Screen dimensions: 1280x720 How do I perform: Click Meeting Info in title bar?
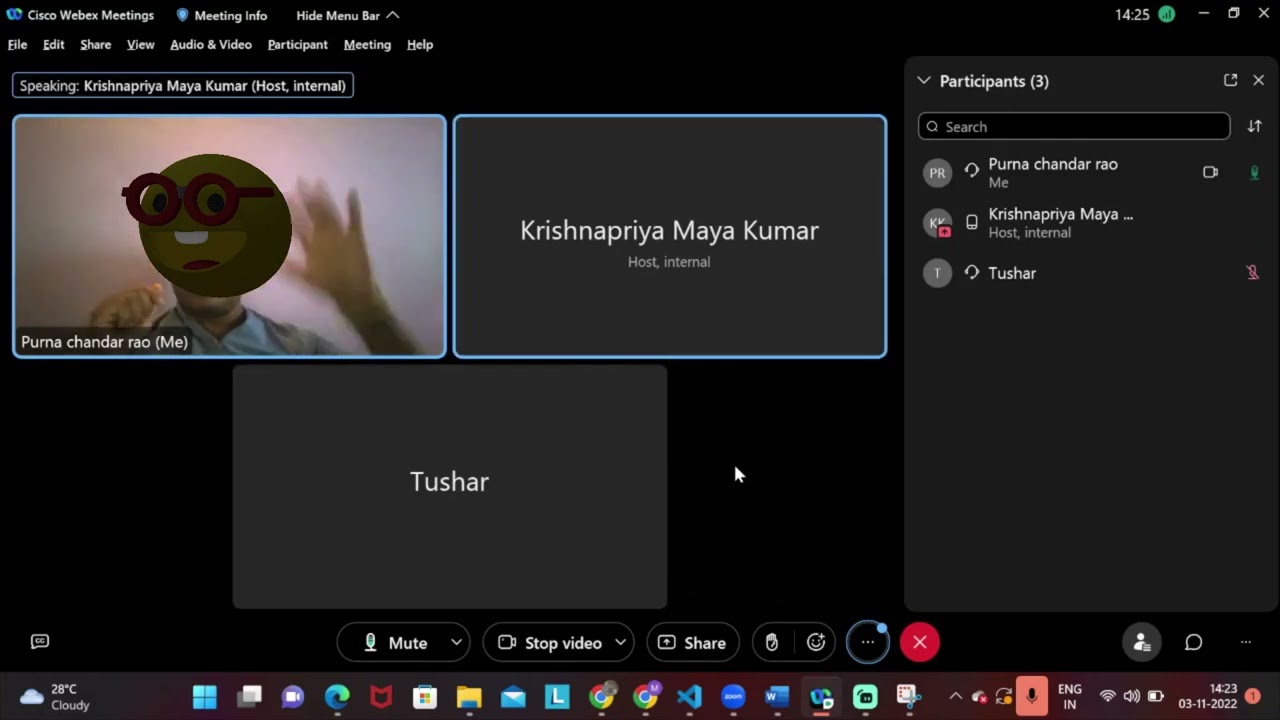click(x=221, y=15)
